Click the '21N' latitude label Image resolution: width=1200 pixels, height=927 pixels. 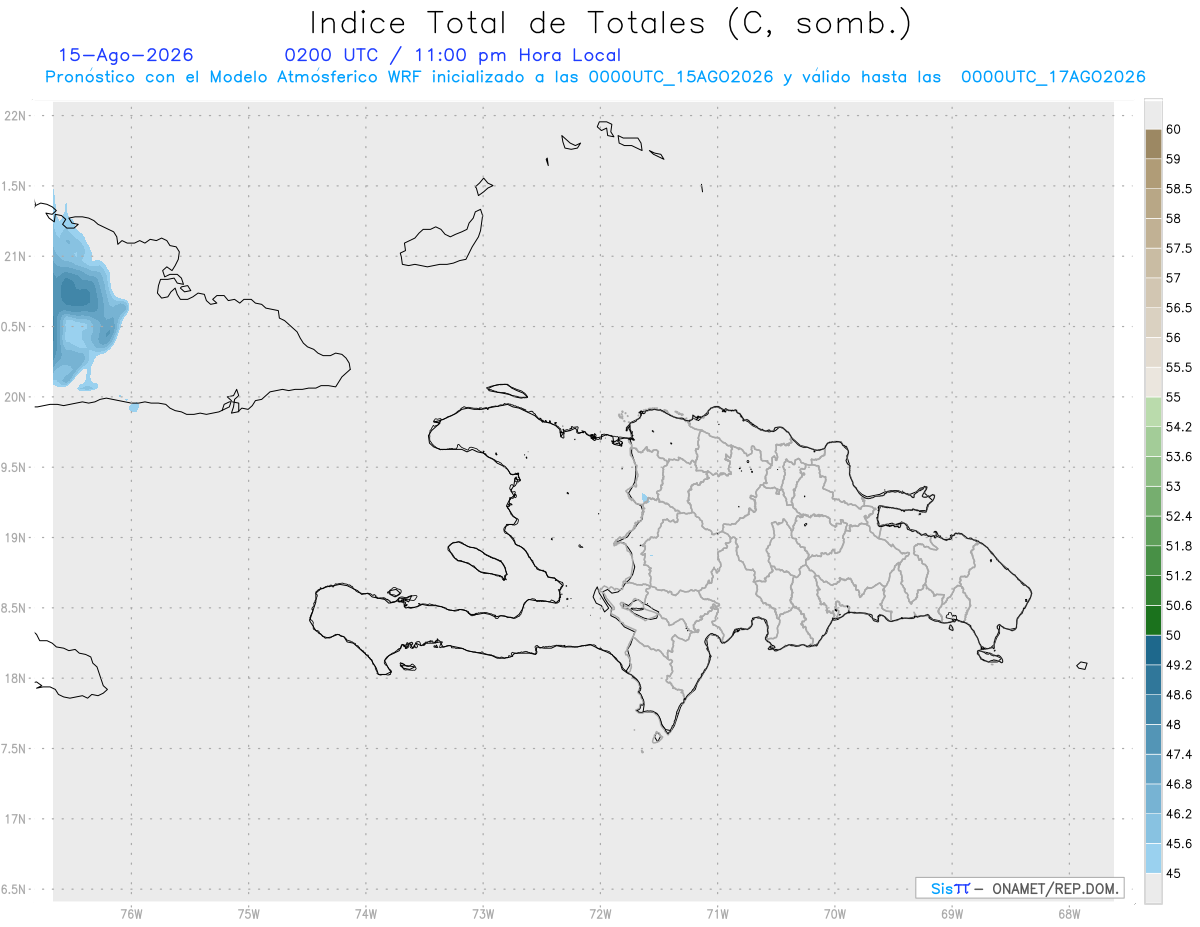15,256
